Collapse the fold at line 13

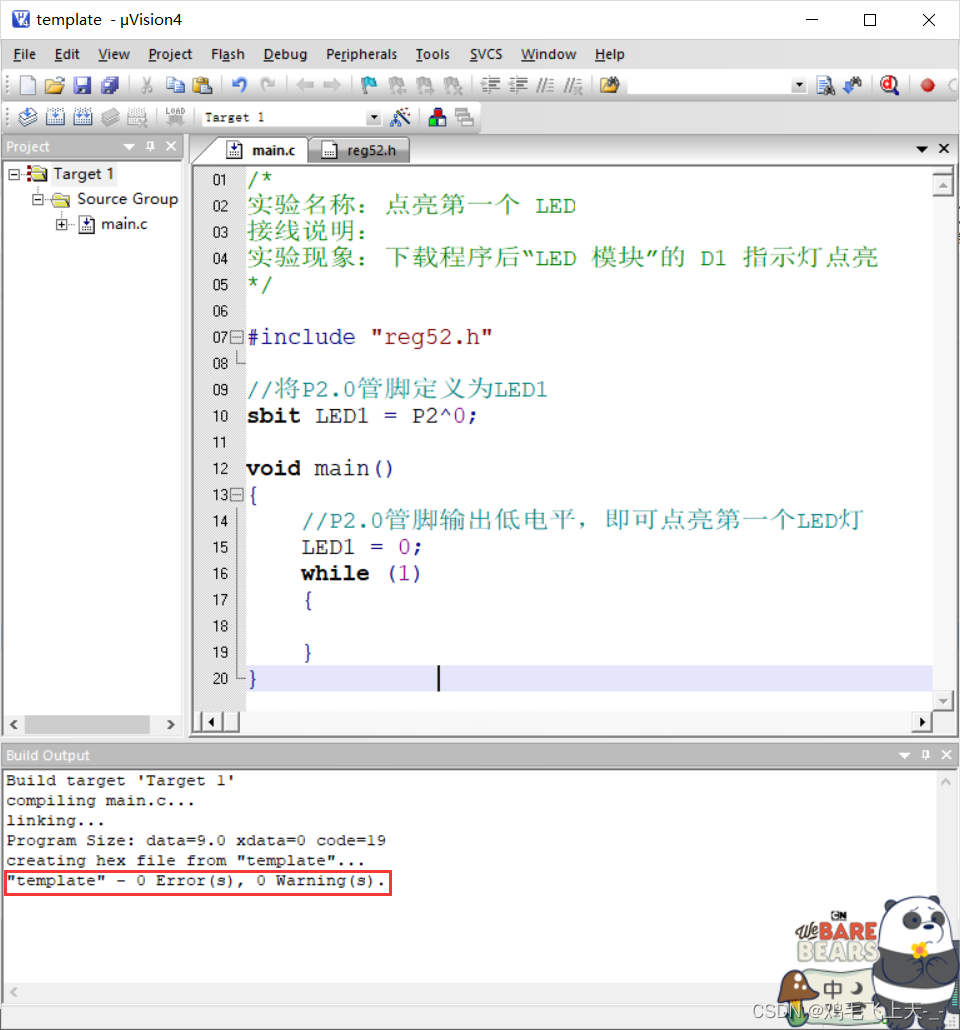(x=237, y=495)
